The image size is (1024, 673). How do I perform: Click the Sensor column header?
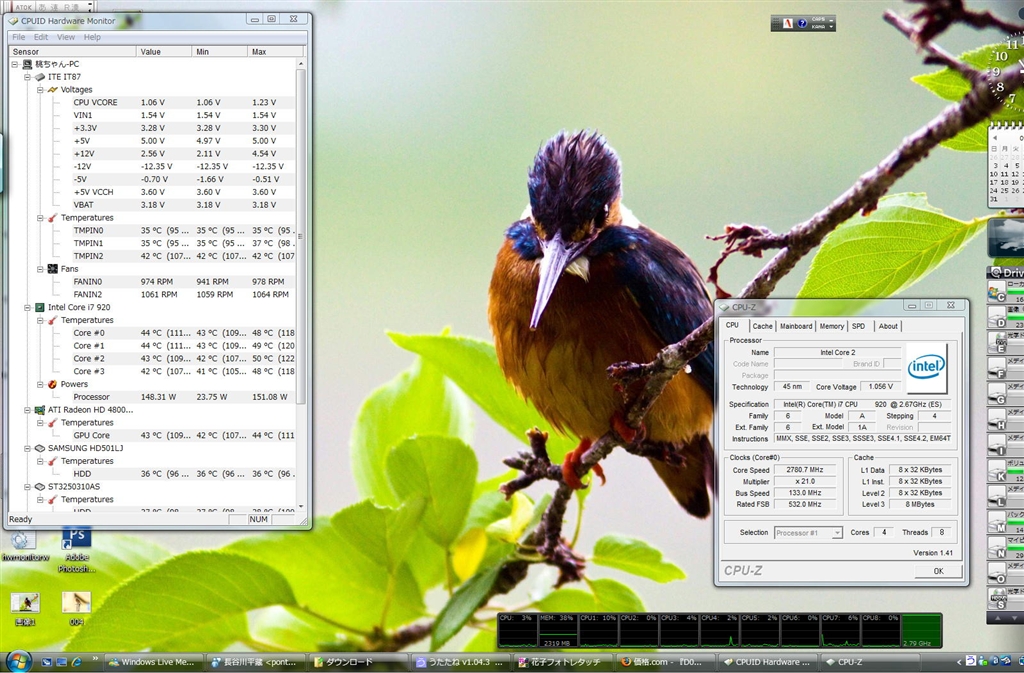[x=72, y=52]
